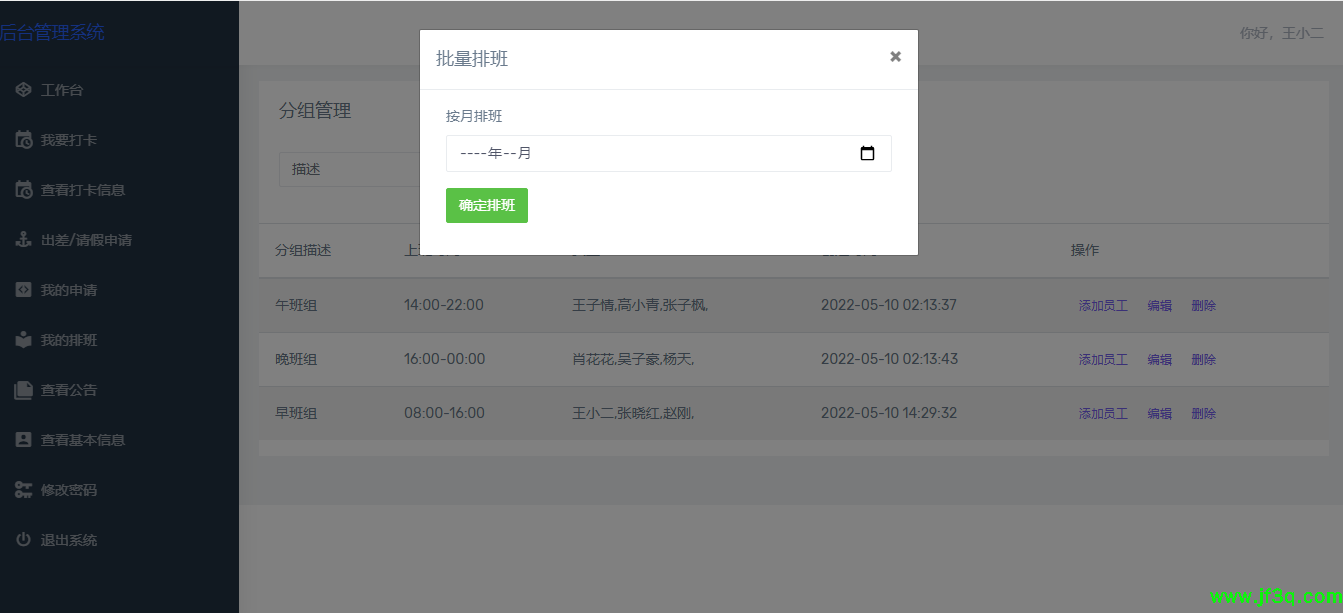This screenshot has height=613, width=1343.
Task: Click the workbench icon in the sidebar
Action: pyautogui.click(x=24, y=90)
